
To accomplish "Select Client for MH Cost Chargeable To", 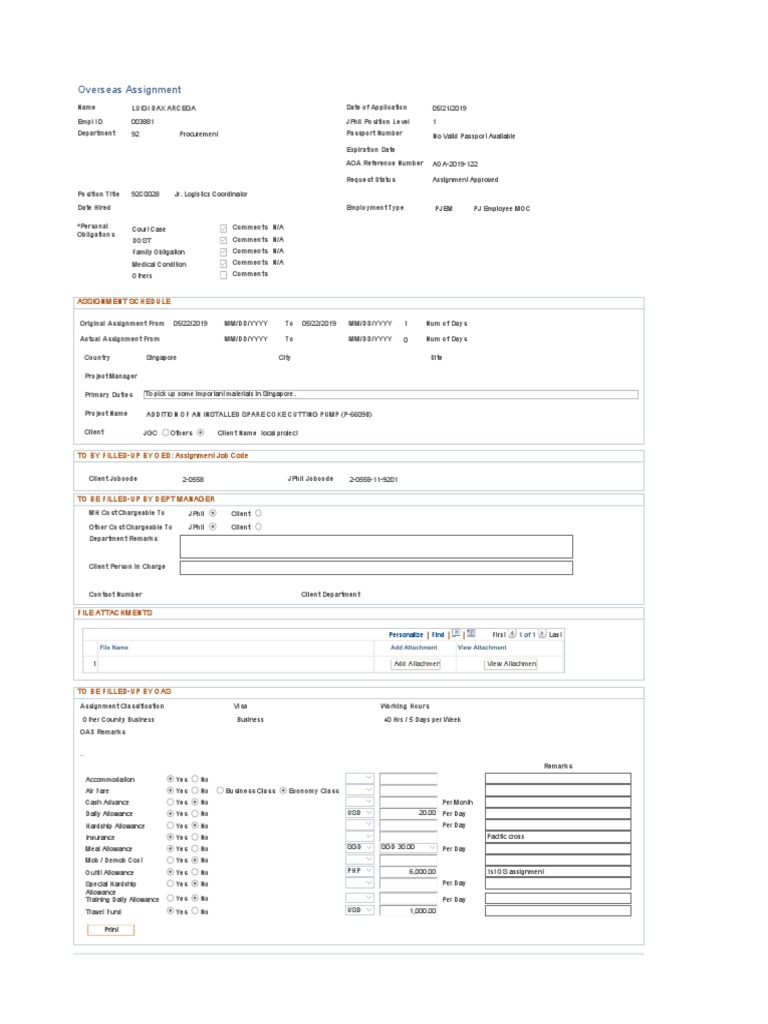I will (x=259, y=513).
